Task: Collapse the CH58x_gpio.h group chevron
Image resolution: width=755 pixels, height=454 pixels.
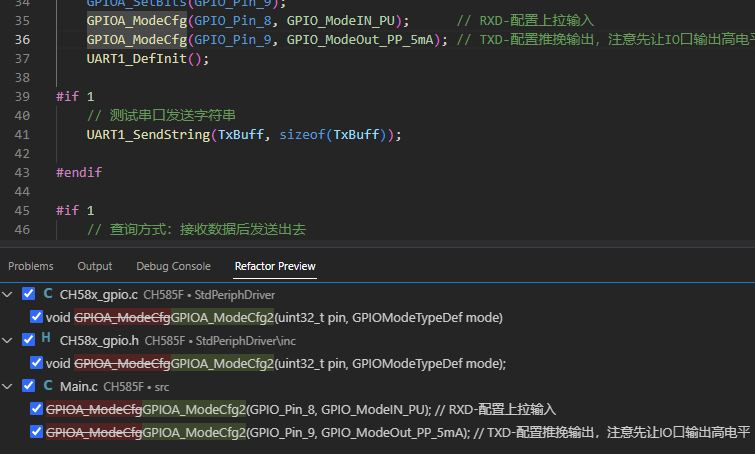Action: coord(7,340)
